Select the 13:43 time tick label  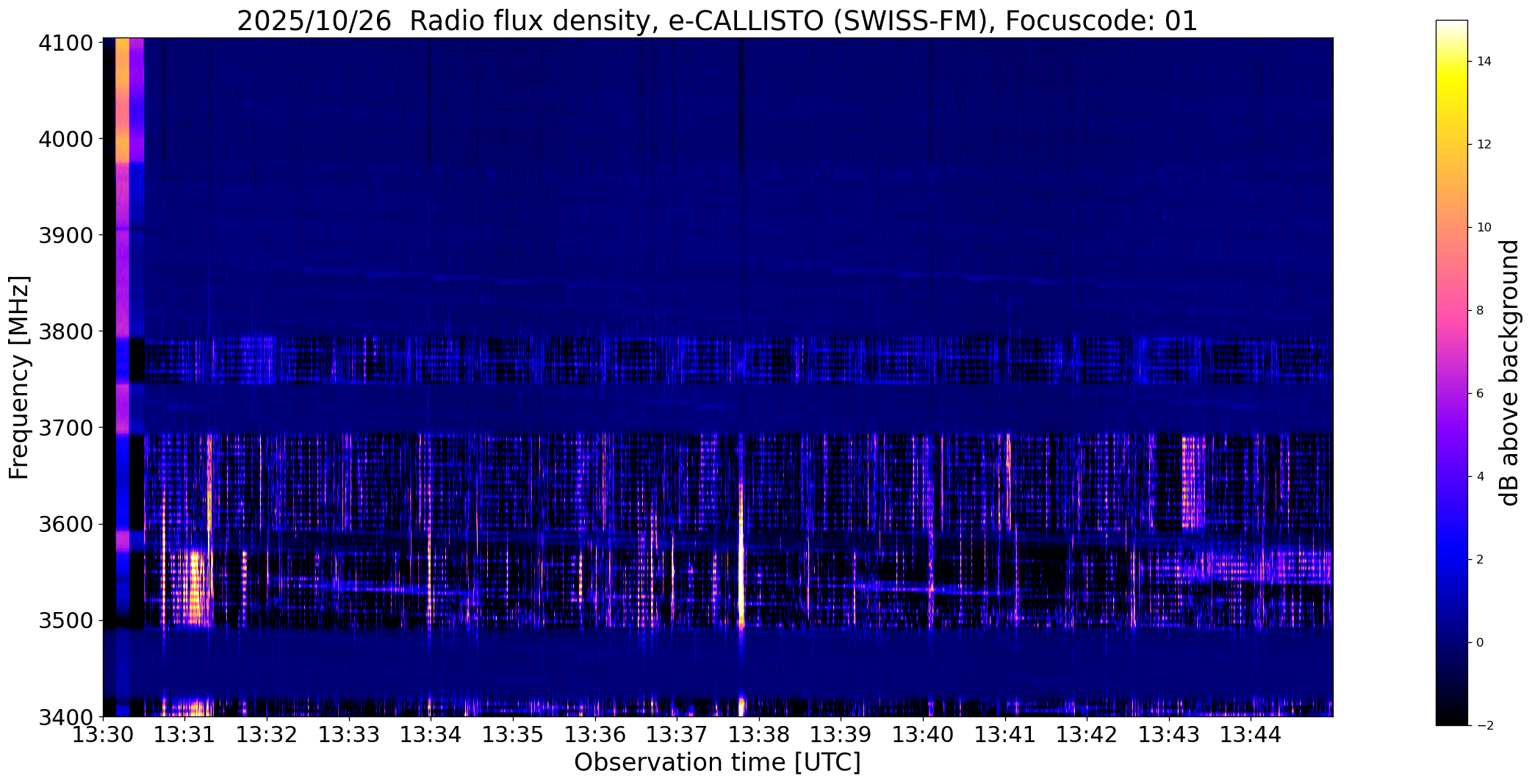(x=1169, y=735)
